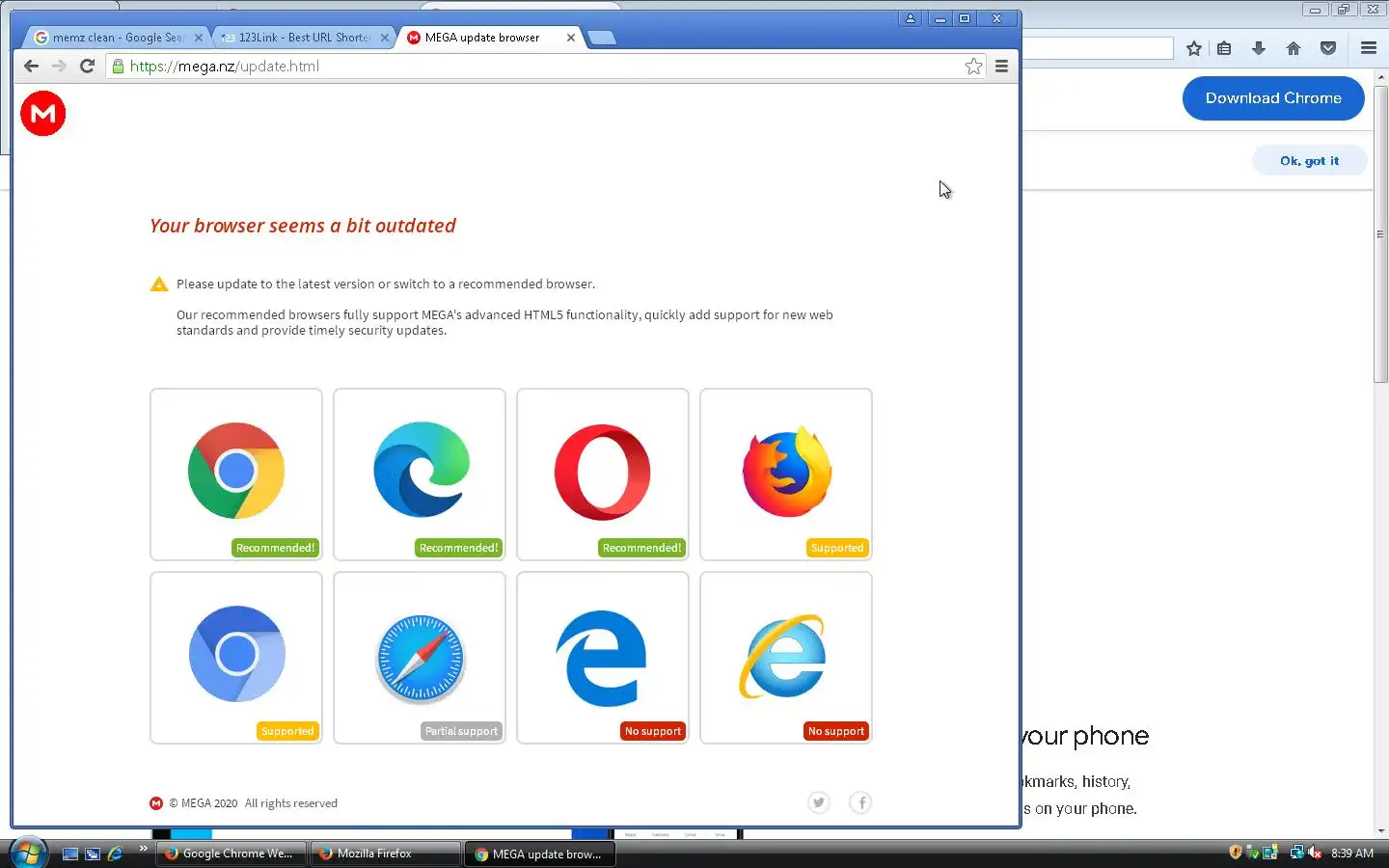Click the red MEGA logo at page top
The height and width of the screenshot is (868, 1389).
pyautogui.click(x=43, y=114)
